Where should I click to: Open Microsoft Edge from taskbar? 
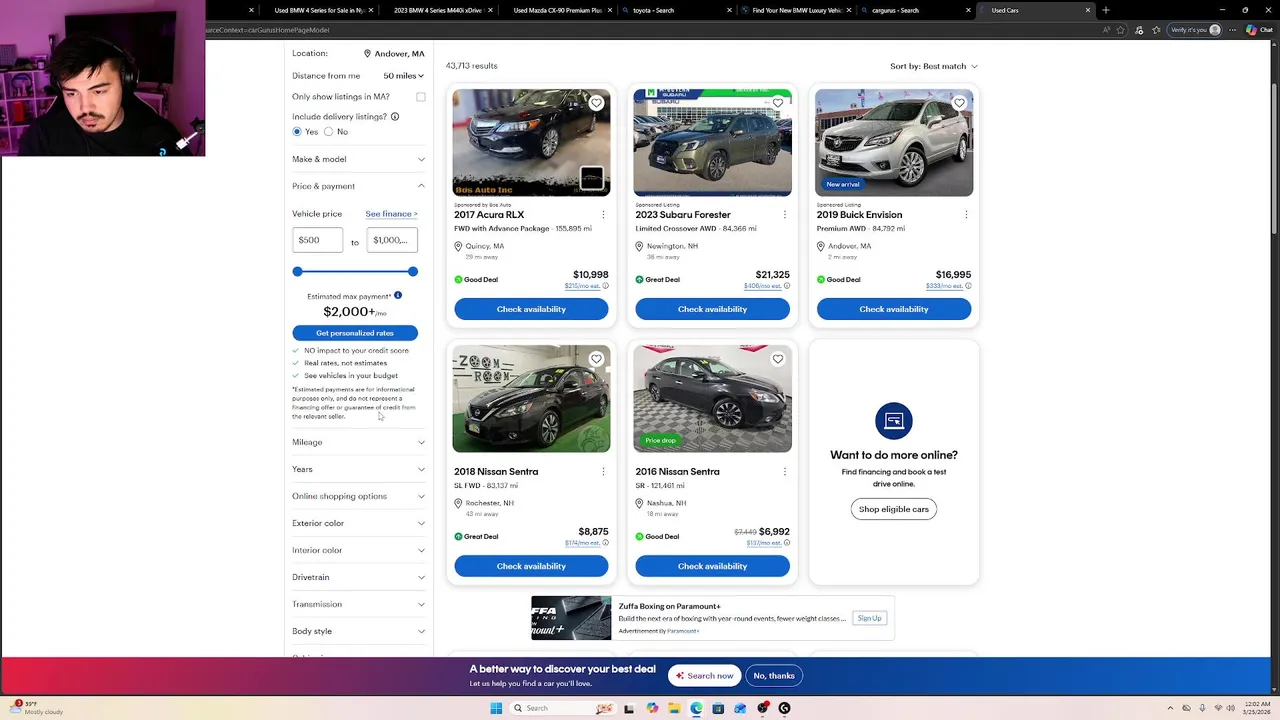(696, 708)
